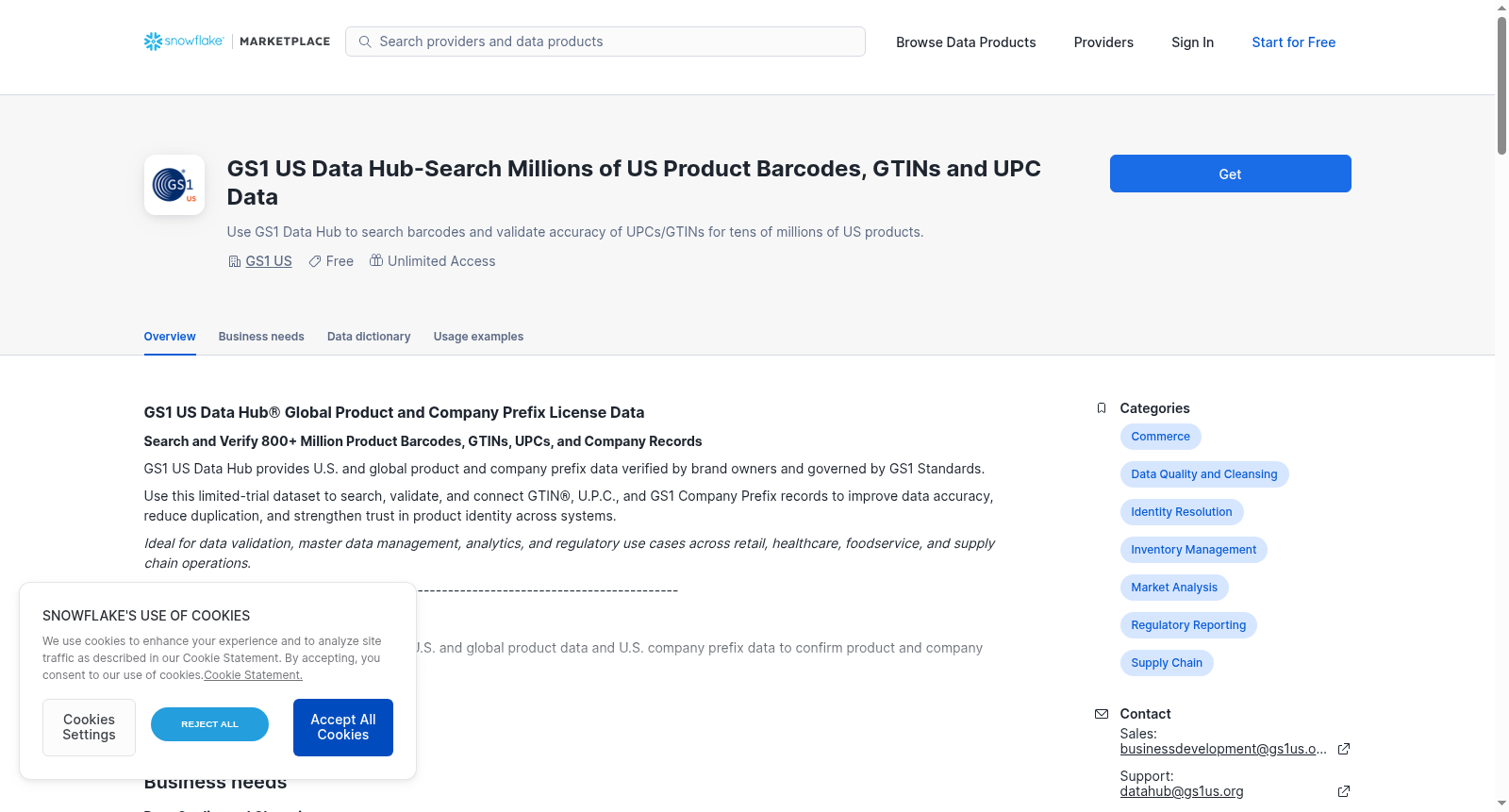This screenshot has width=1509, height=812.
Task: Select the Regulatory Reporting category tag
Action: (x=1188, y=625)
